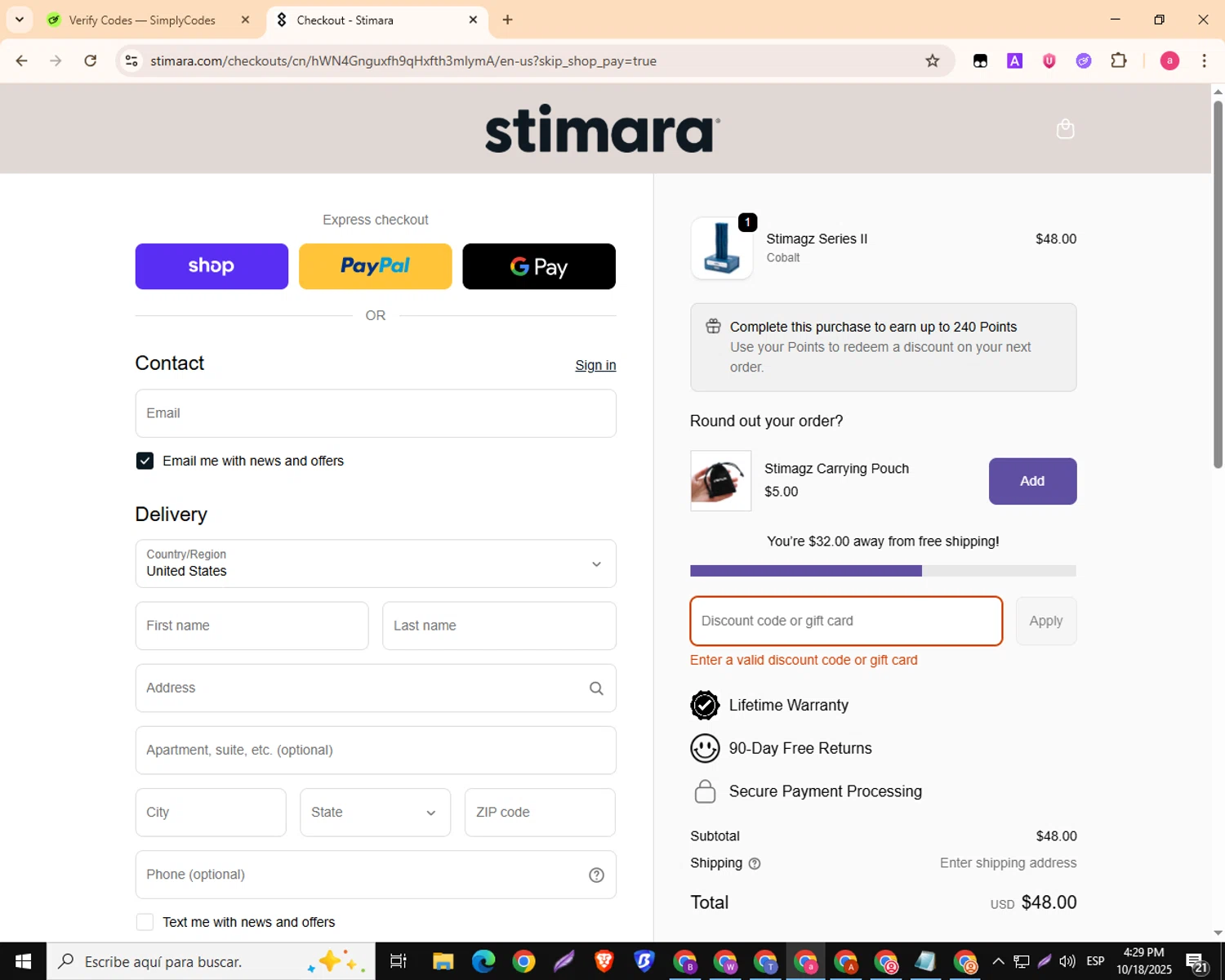Open the Windows Start menu
Screen dimensions: 1225x980
point(23,961)
